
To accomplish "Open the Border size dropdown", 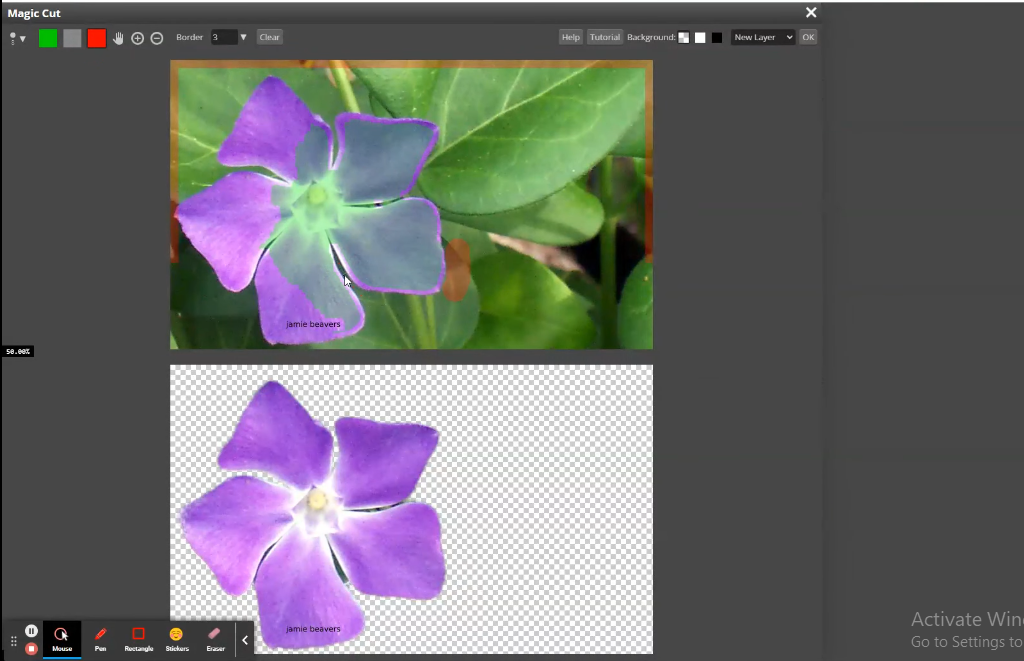I will click(242, 37).
